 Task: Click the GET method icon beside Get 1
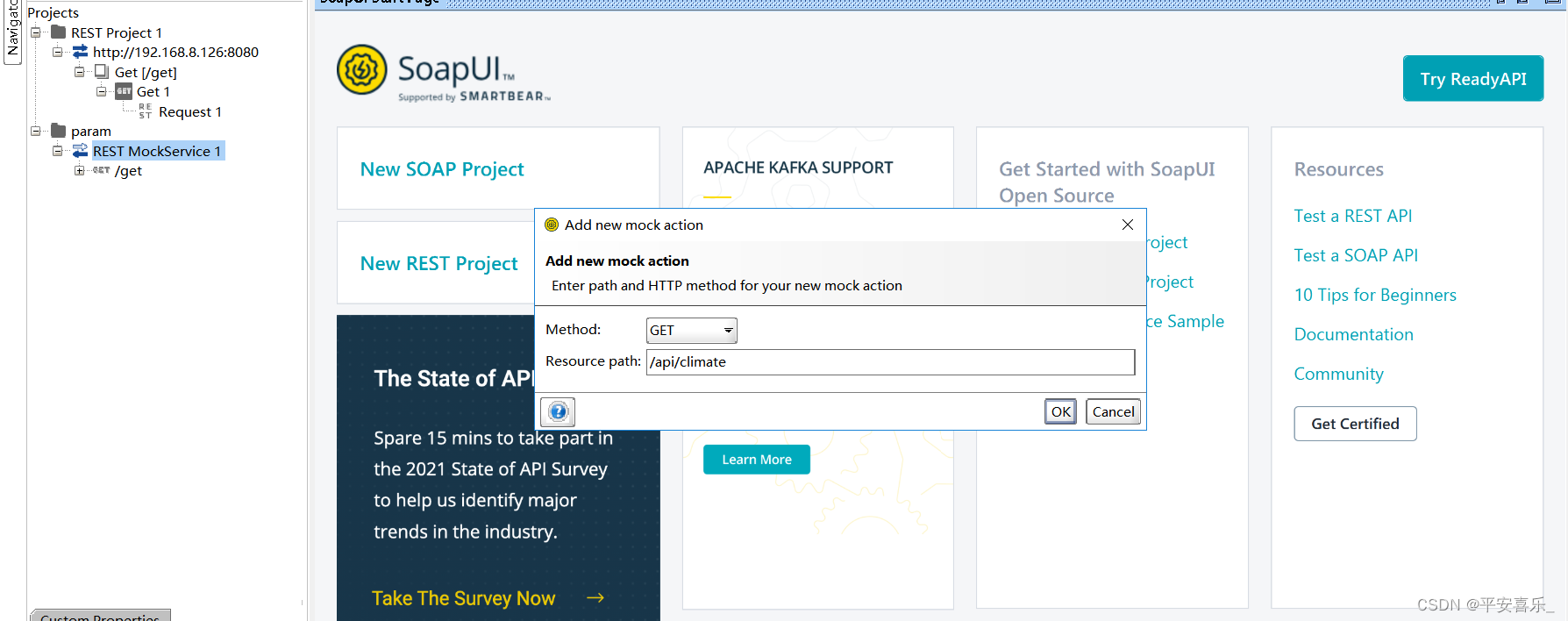click(124, 91)
